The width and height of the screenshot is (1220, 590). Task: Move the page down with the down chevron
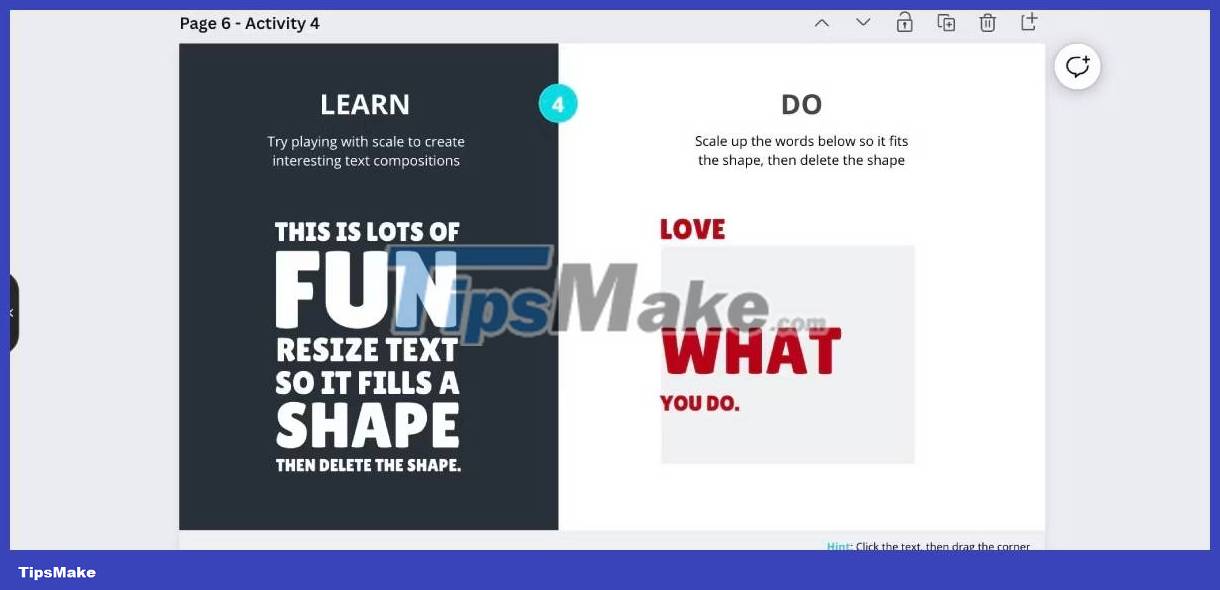pyautogui.click(x=862, y=21)
